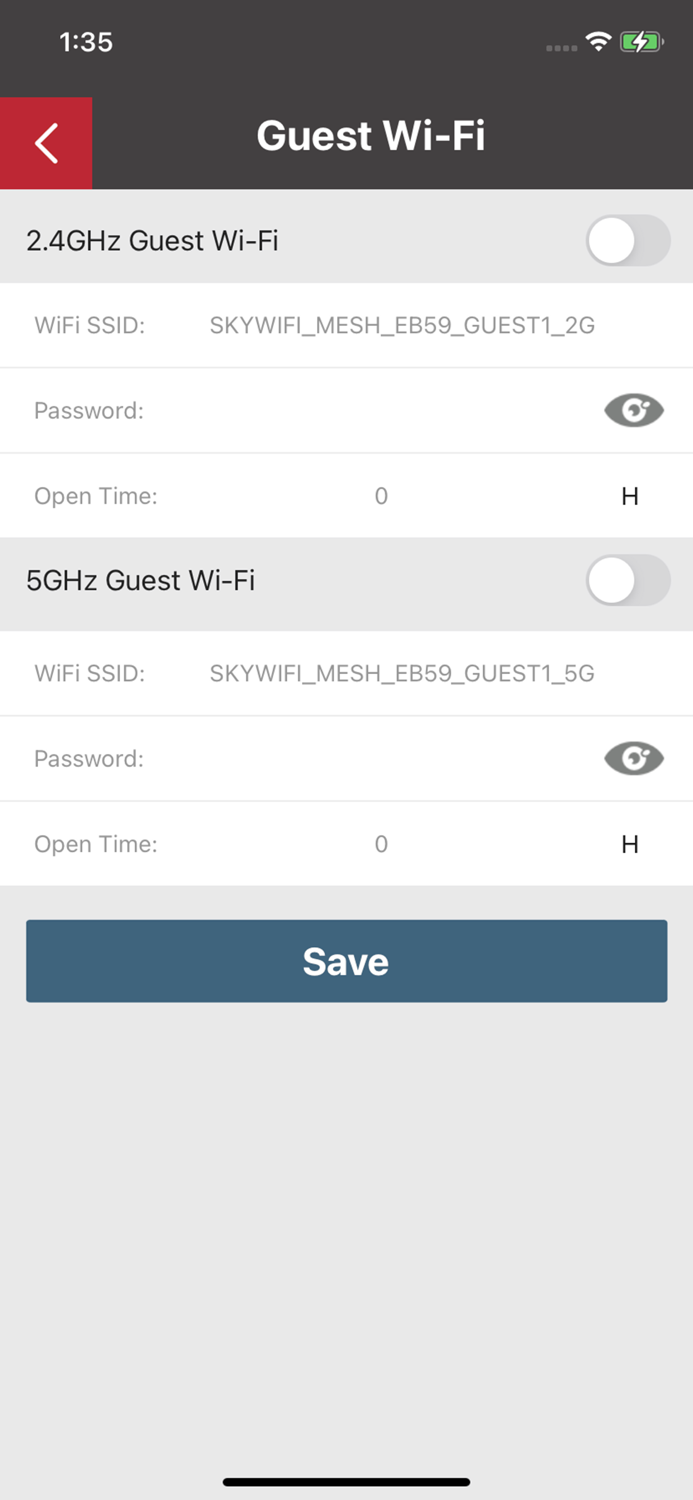Enable the 5GHz Guest Wi-Fi switch
The image size is (693, 1500).
tap(628, 580)
